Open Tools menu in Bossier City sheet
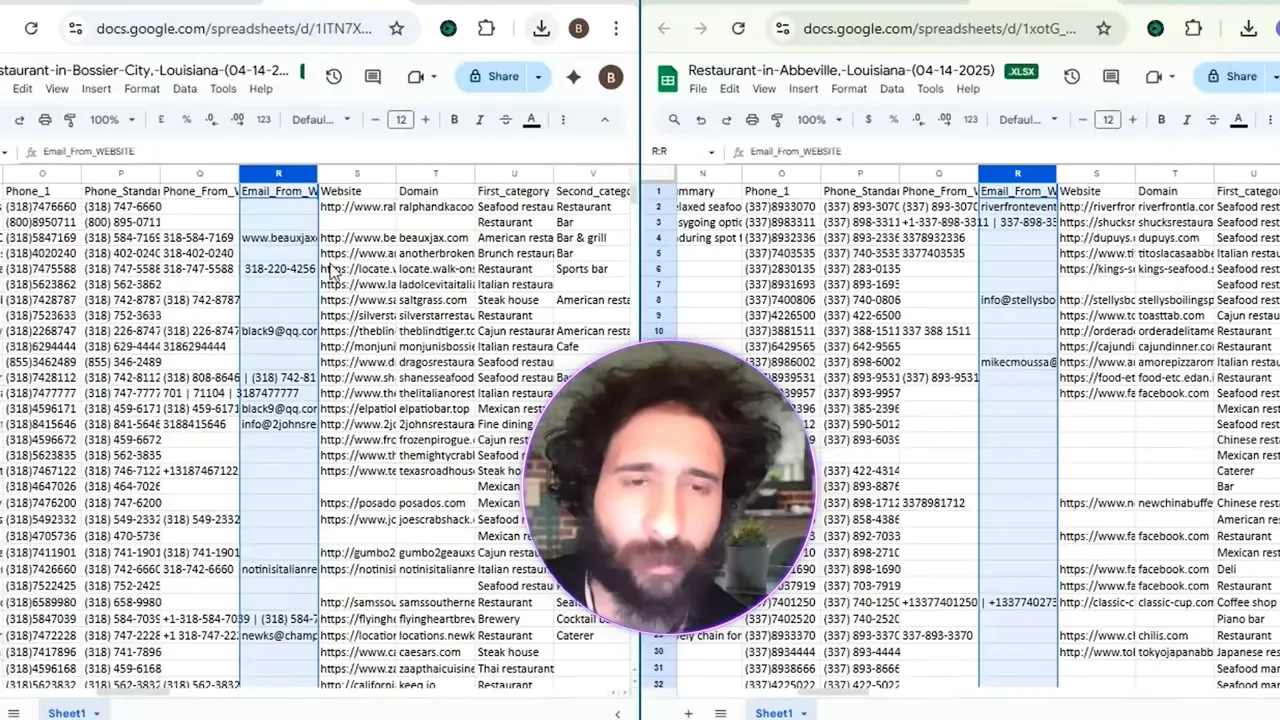Viewport: 1280px width, 720px height. [x=223, y=89]
